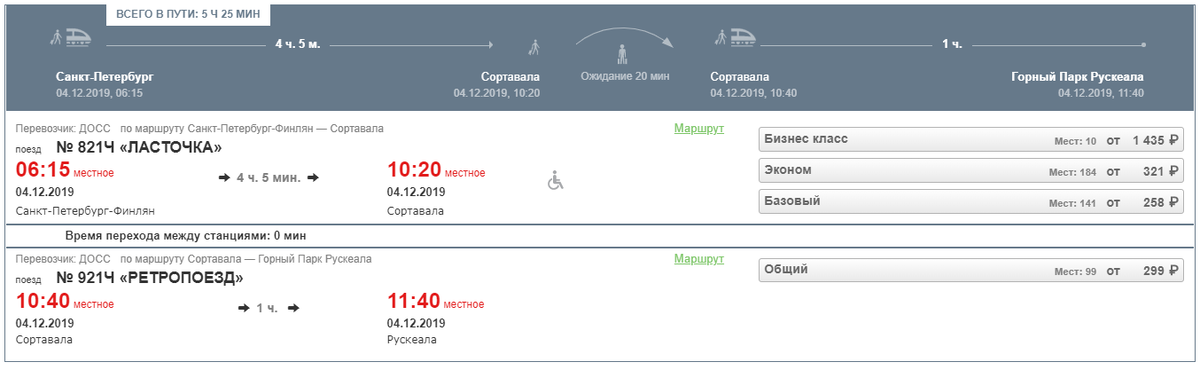Click arrival time 11:40 местное
The image size is (1200, 370).
435,300
